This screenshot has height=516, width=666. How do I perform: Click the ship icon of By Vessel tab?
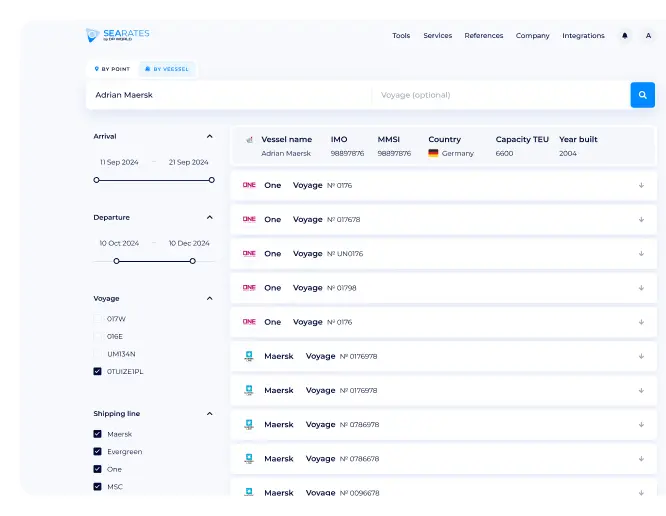coord(147,69)
